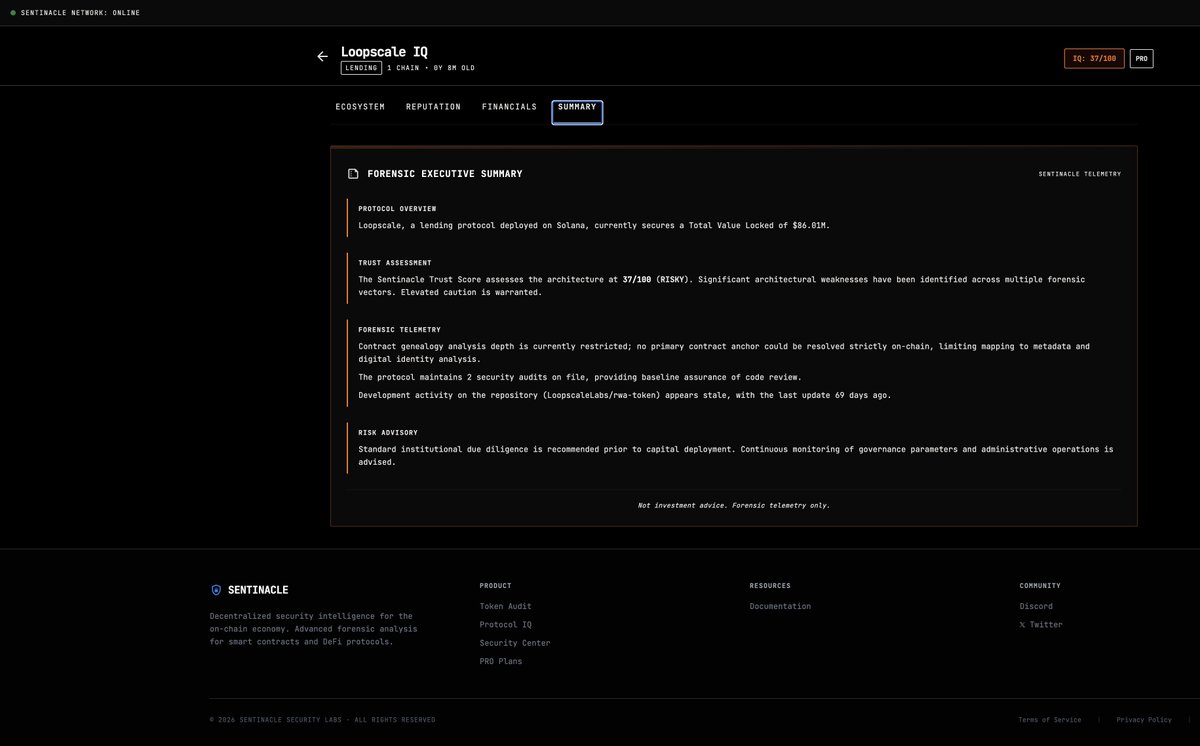This screenshot has height=746, width=1200.
Task: Join the Discord community
Action: [x=1036, y=605]
